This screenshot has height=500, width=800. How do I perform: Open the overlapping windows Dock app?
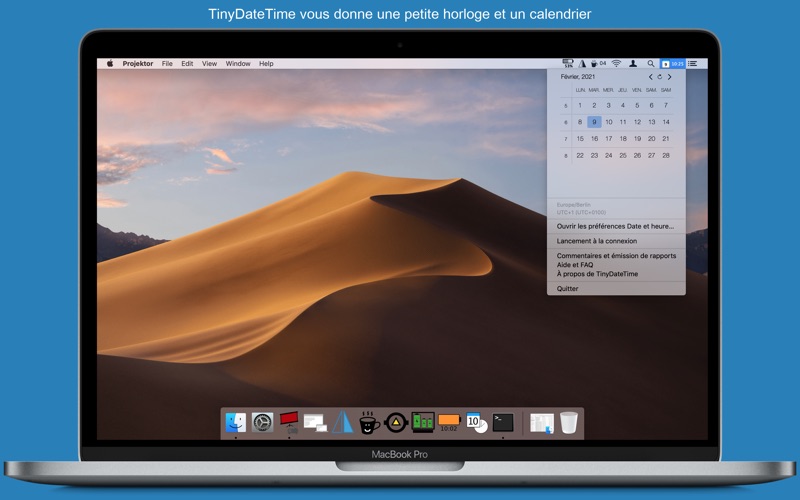tap(315, 423)
